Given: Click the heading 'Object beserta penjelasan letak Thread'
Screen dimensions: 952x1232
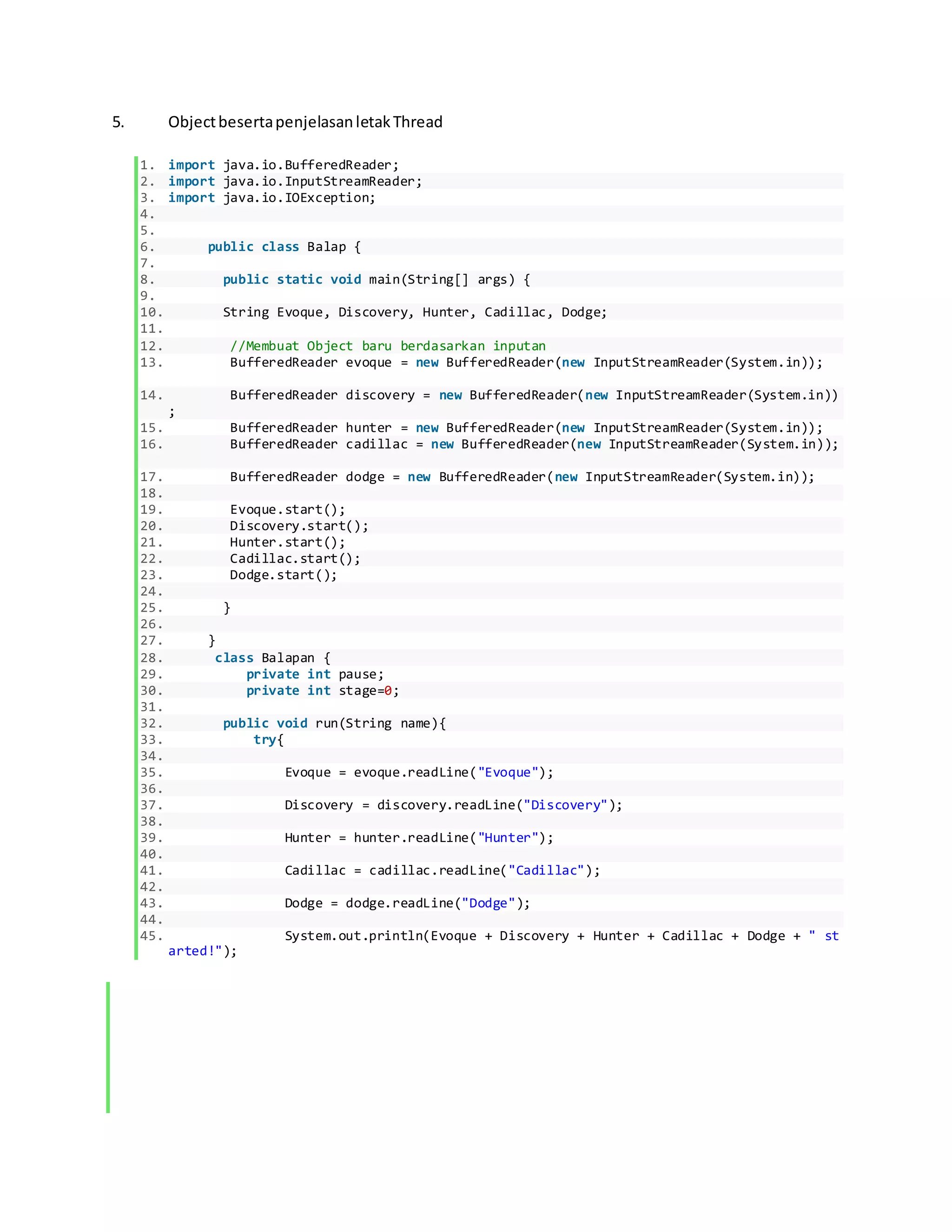Looking at the screenshot, I should pos(304,122).
